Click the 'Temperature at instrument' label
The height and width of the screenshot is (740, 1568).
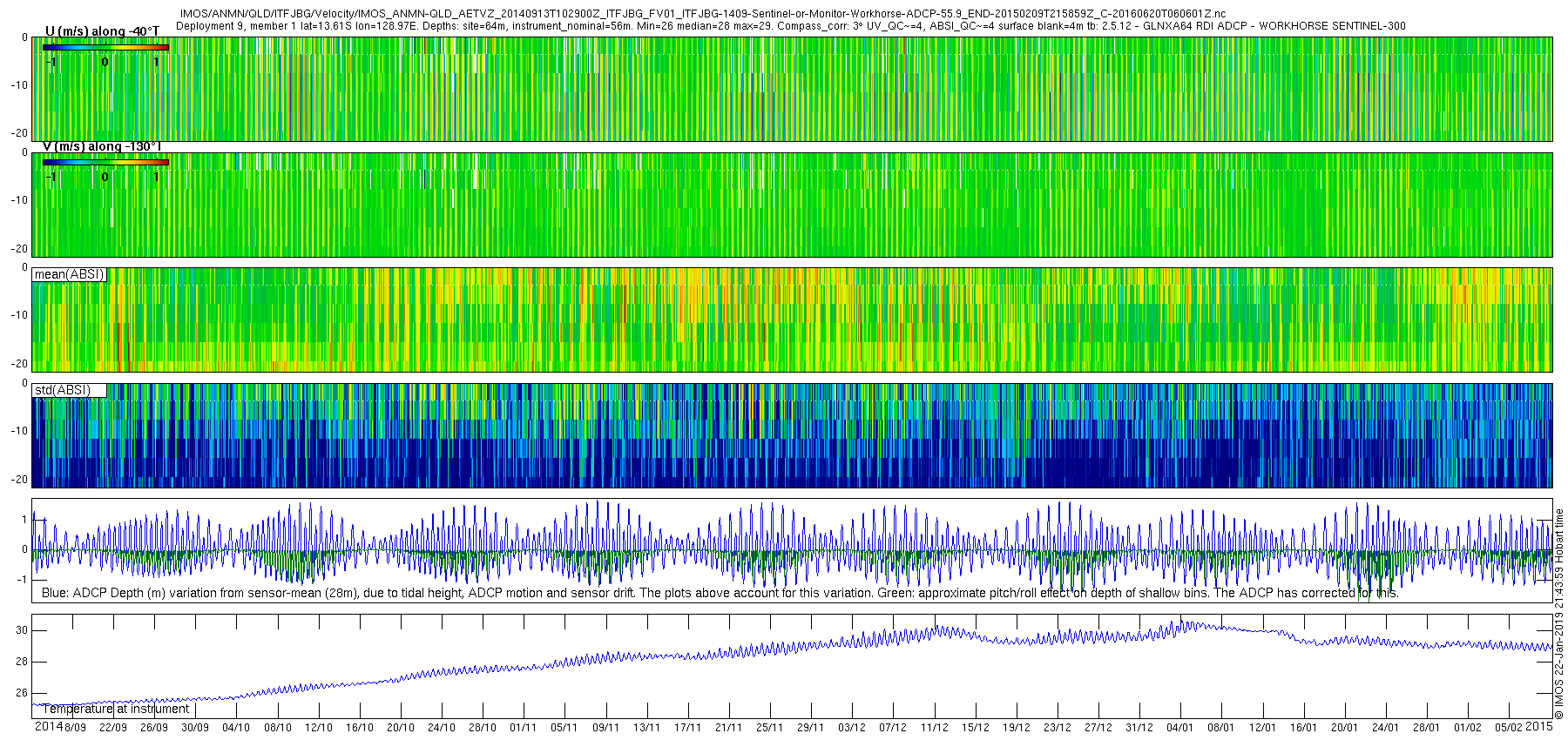click(x=116, y=709)
